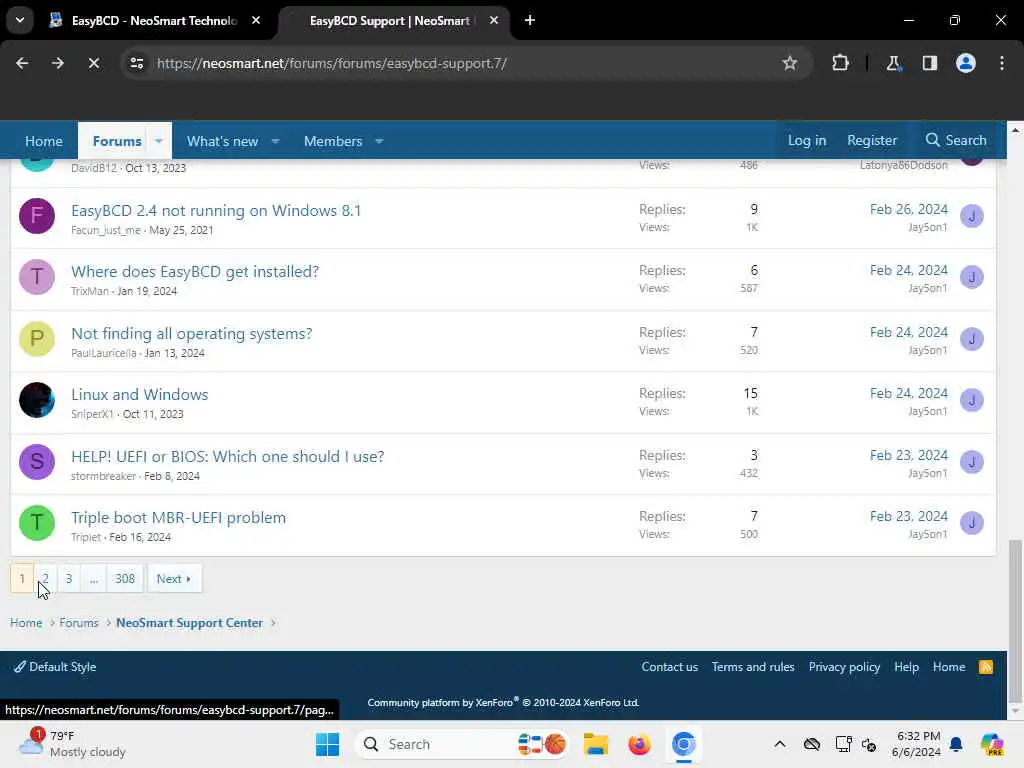This screenshot has width=1024, height=768.
Task: Open the Forums navigation tab
Action: coord(117,141)
